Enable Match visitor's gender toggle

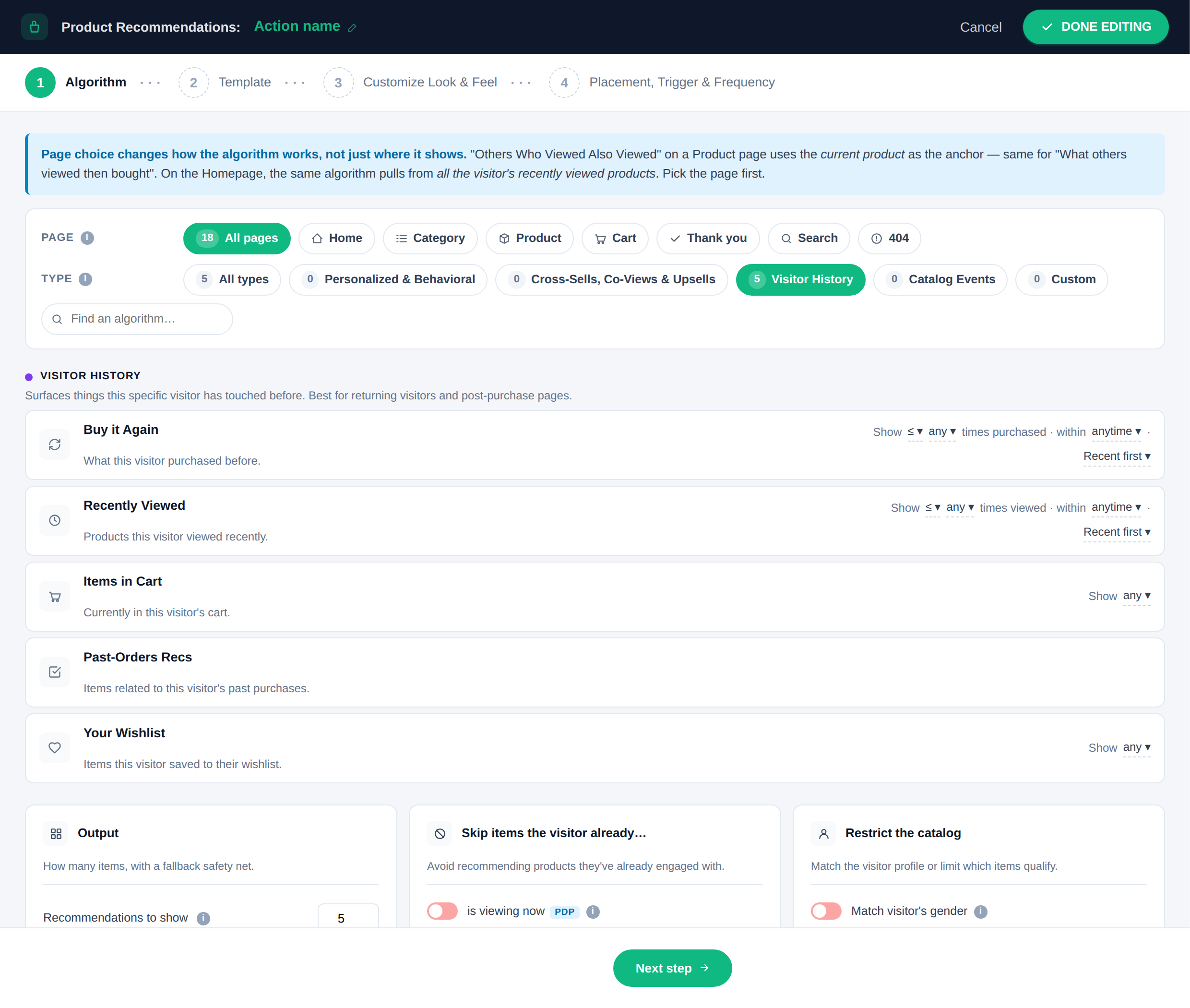click(x=827, y=911)
